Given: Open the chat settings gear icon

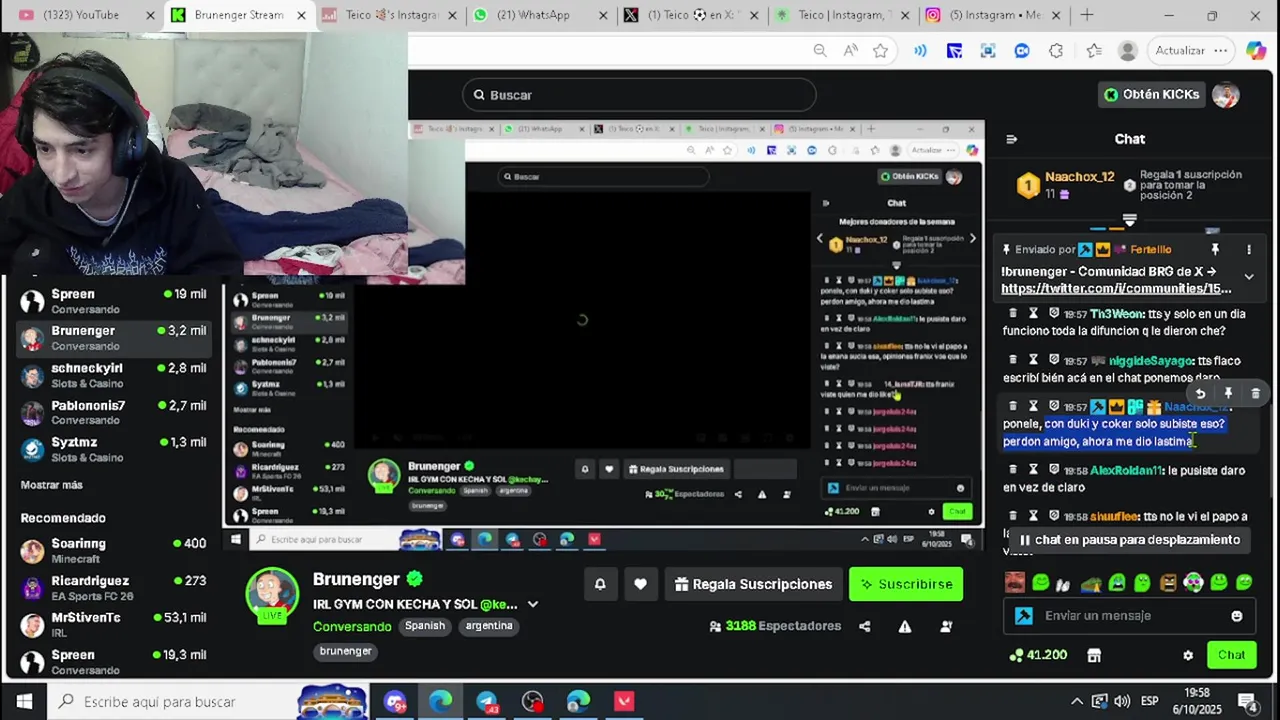Looking at the screenshot, I should [x=1188, y=655].
